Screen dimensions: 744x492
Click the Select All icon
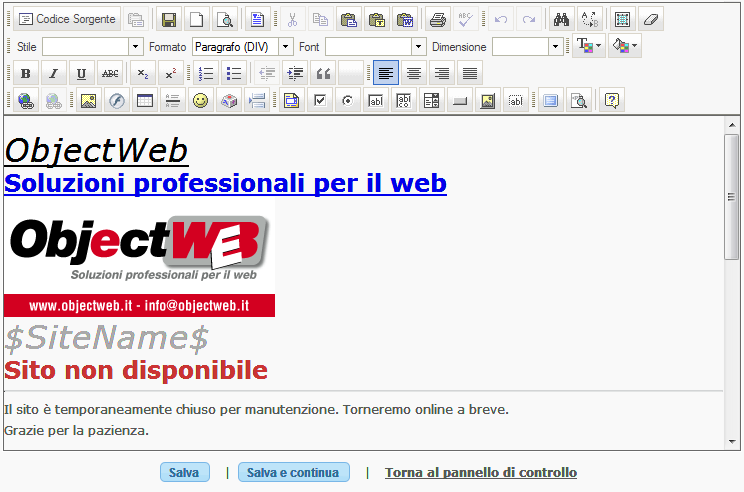[x=623, y=19]
